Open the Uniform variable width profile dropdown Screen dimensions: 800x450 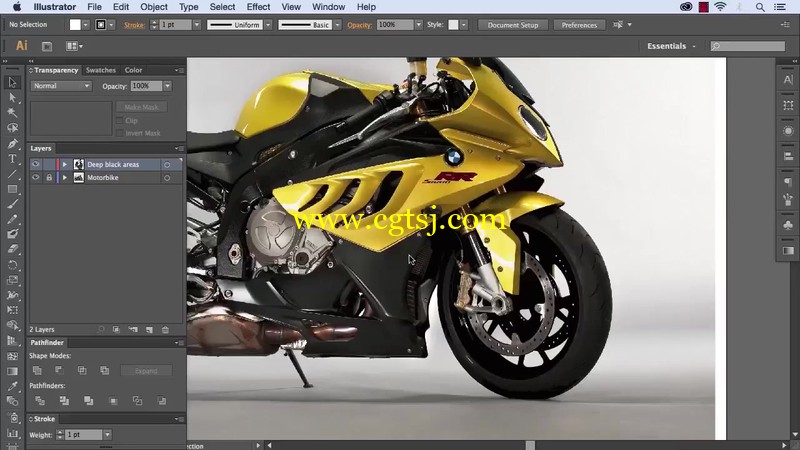tap(268, 24)
